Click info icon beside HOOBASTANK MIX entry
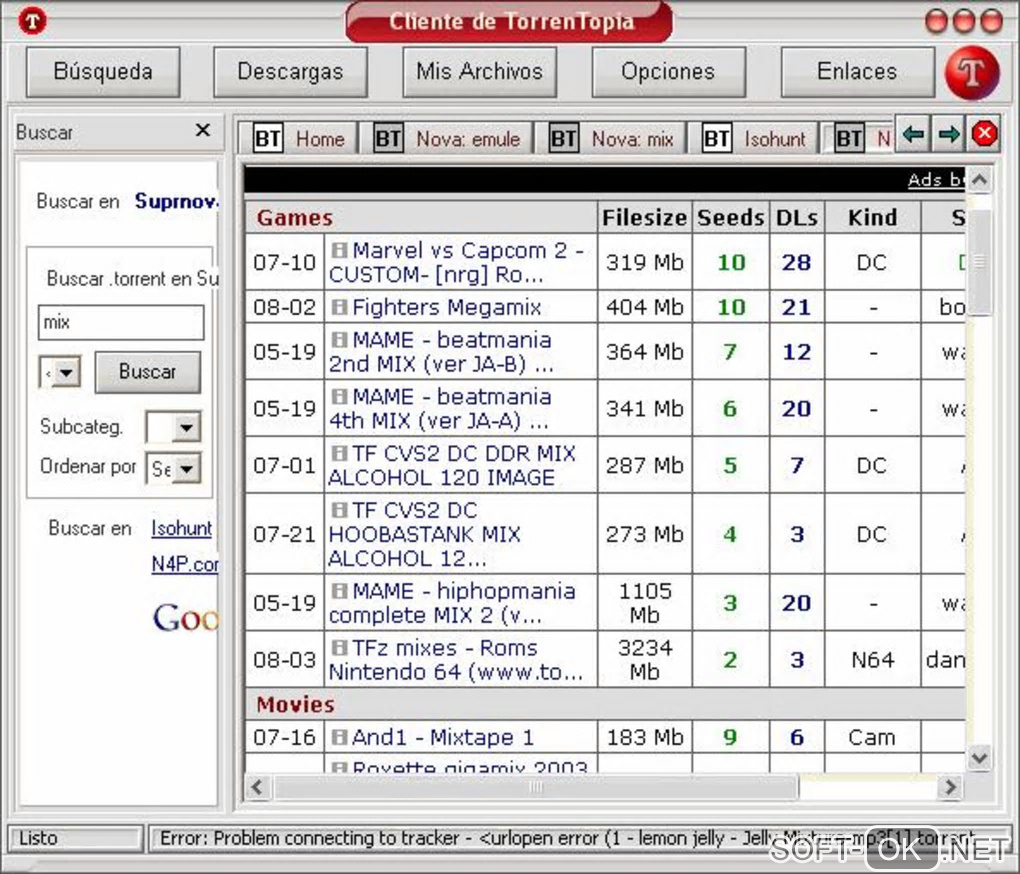 tap(339, 510)
